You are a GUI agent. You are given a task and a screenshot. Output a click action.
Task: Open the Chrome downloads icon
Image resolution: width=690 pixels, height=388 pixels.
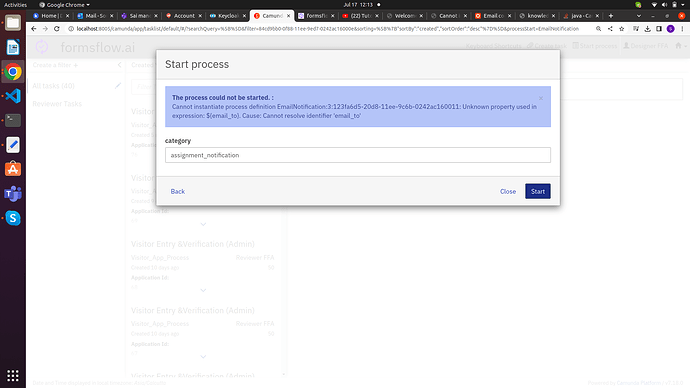coord(647,29)
